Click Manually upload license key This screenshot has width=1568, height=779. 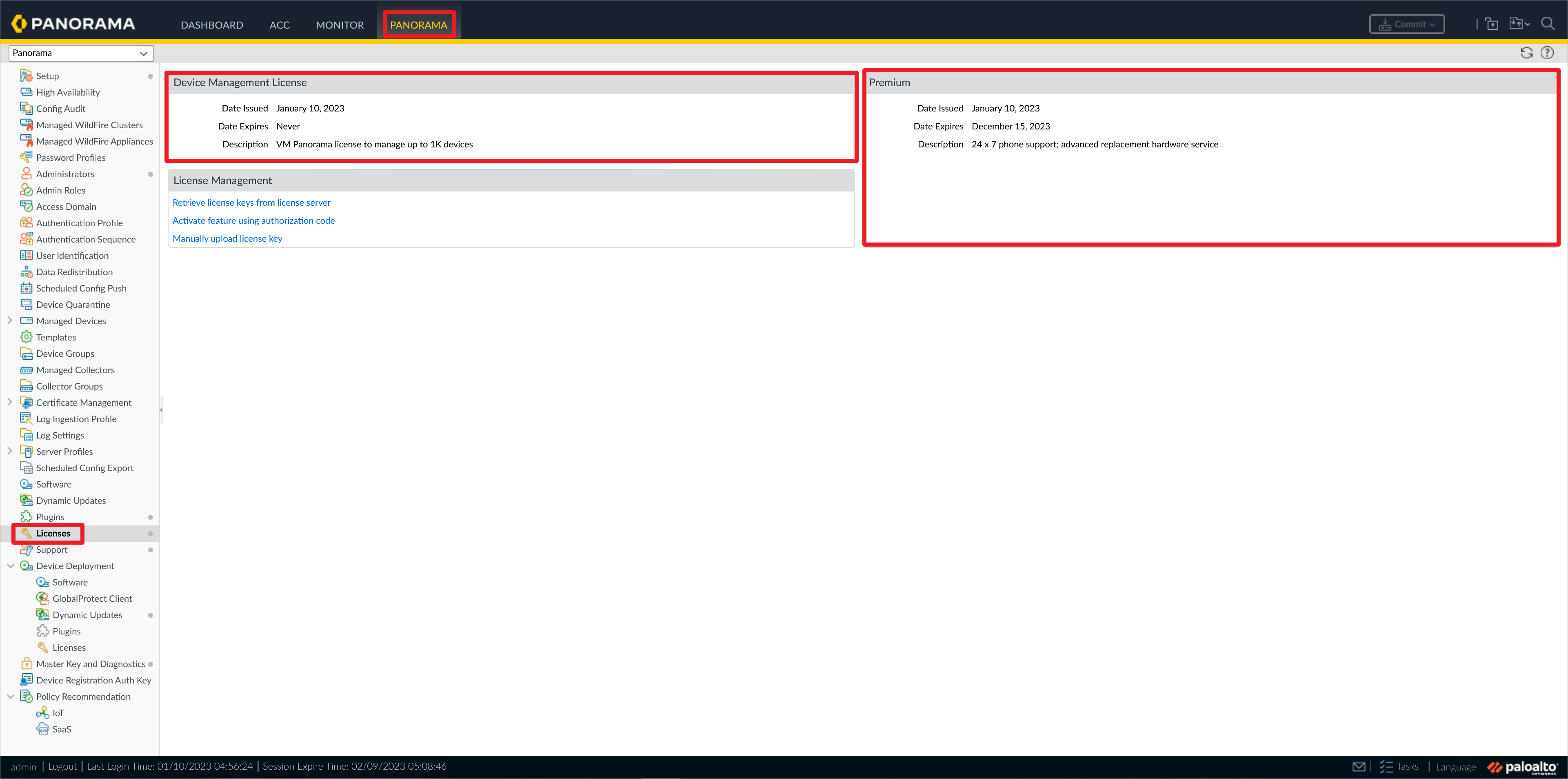click(x=227, y=238)
